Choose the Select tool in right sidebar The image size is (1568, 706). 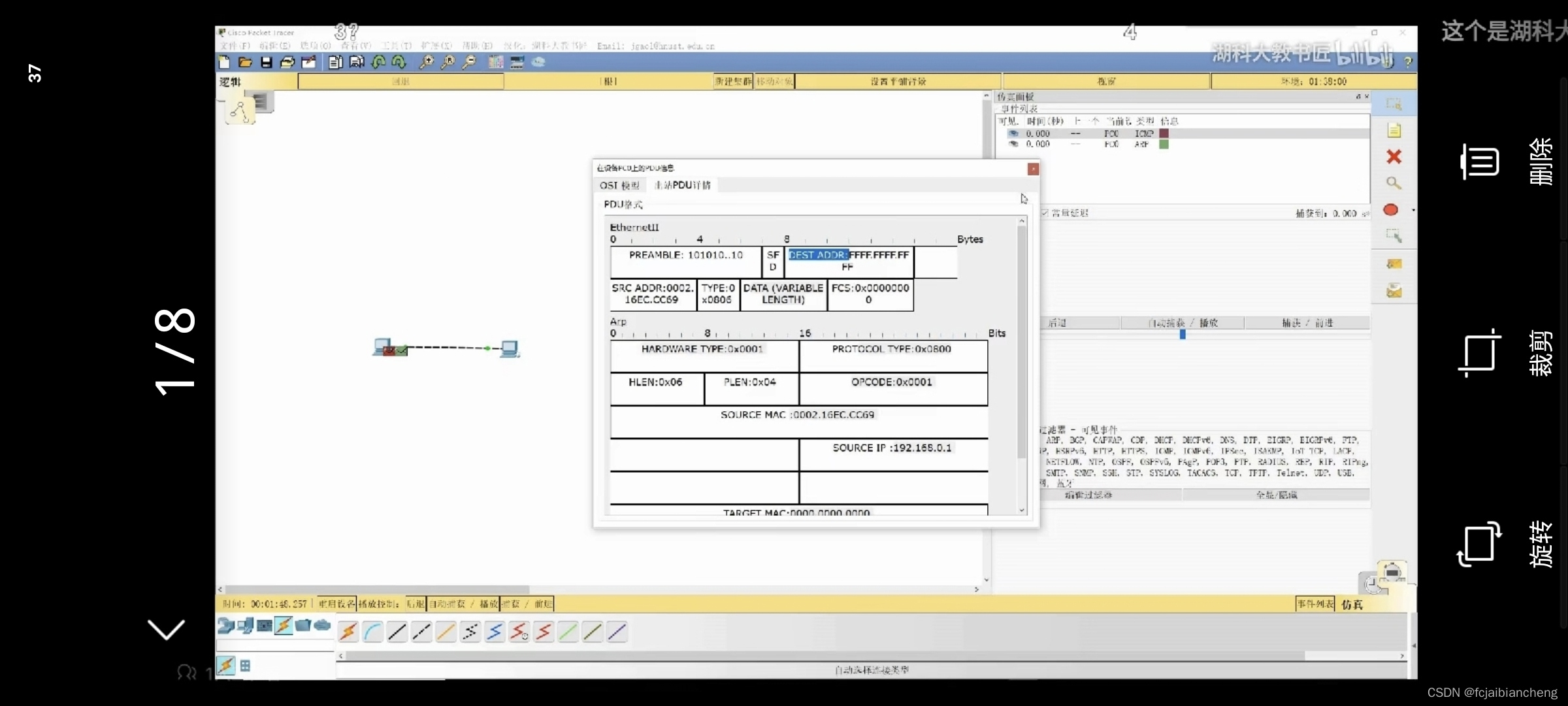pos(1394,104)
